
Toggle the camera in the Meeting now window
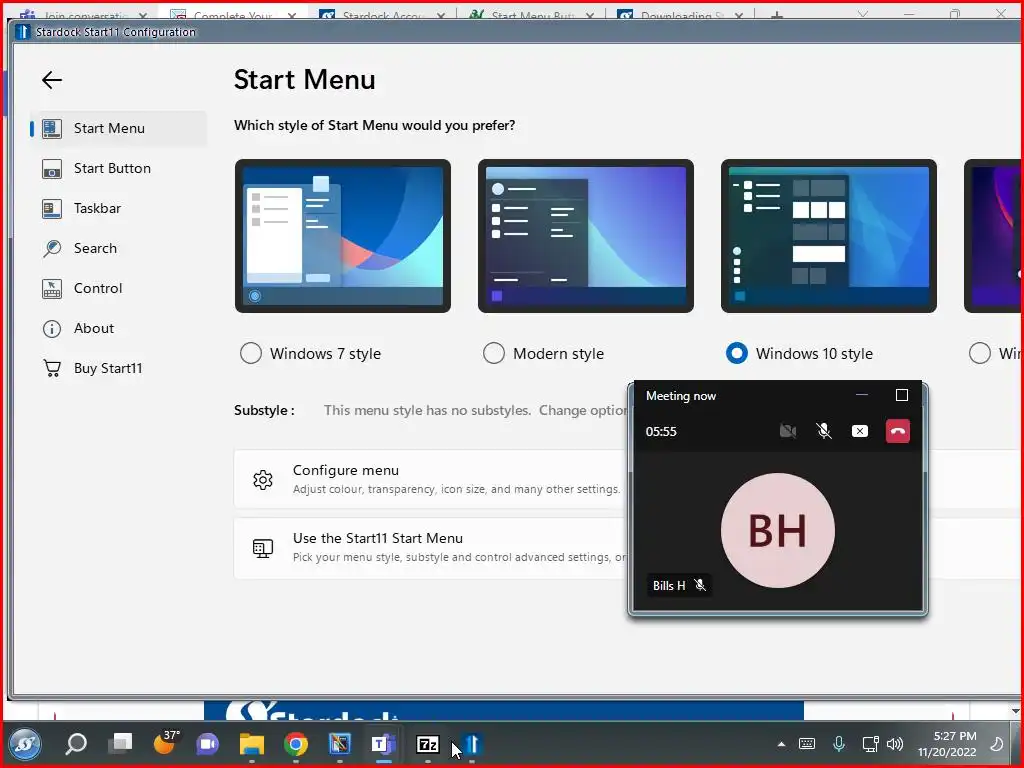tap(788, 431)
